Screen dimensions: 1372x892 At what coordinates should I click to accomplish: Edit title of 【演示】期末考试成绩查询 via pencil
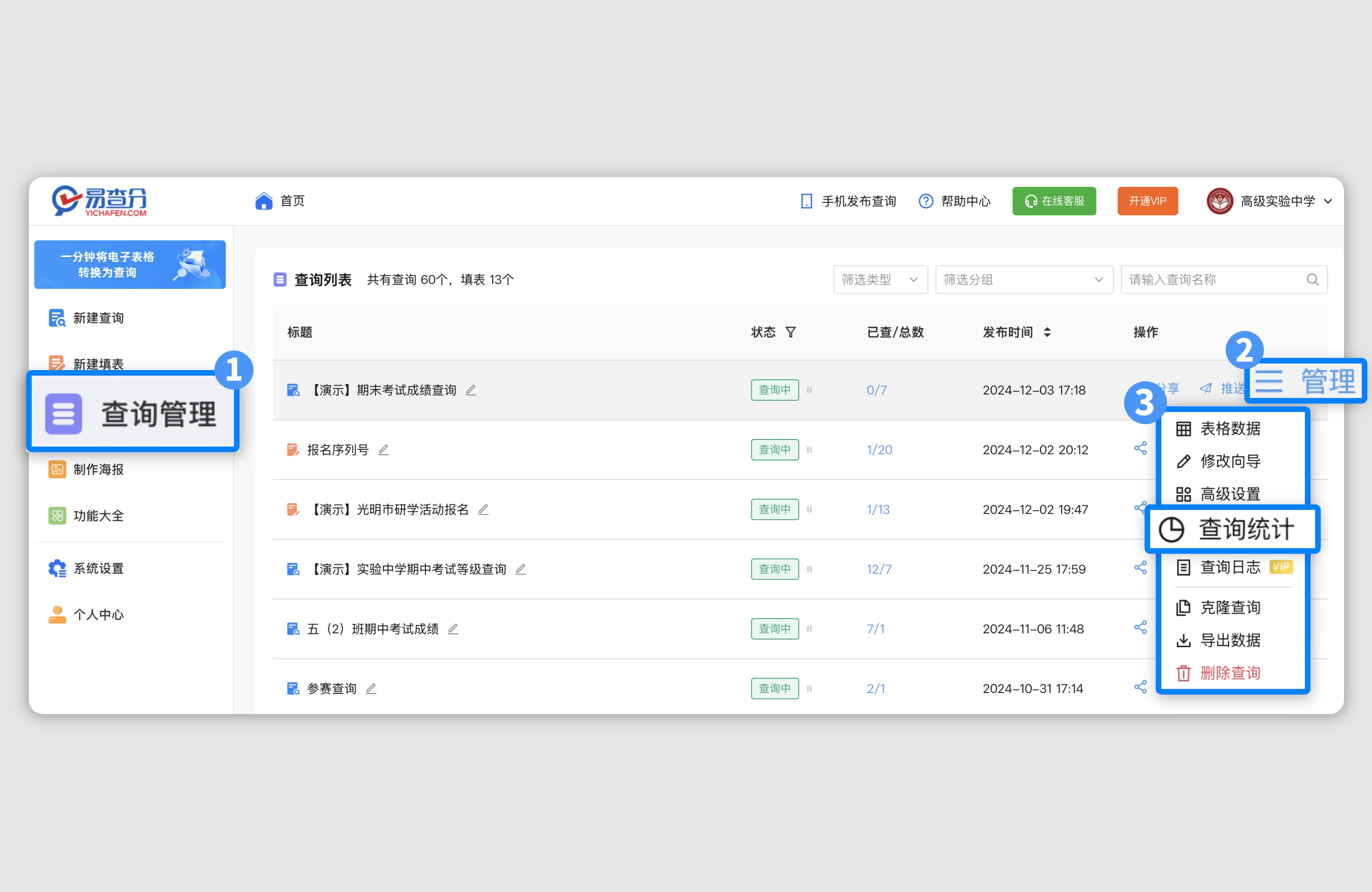[x=471, y=391]
